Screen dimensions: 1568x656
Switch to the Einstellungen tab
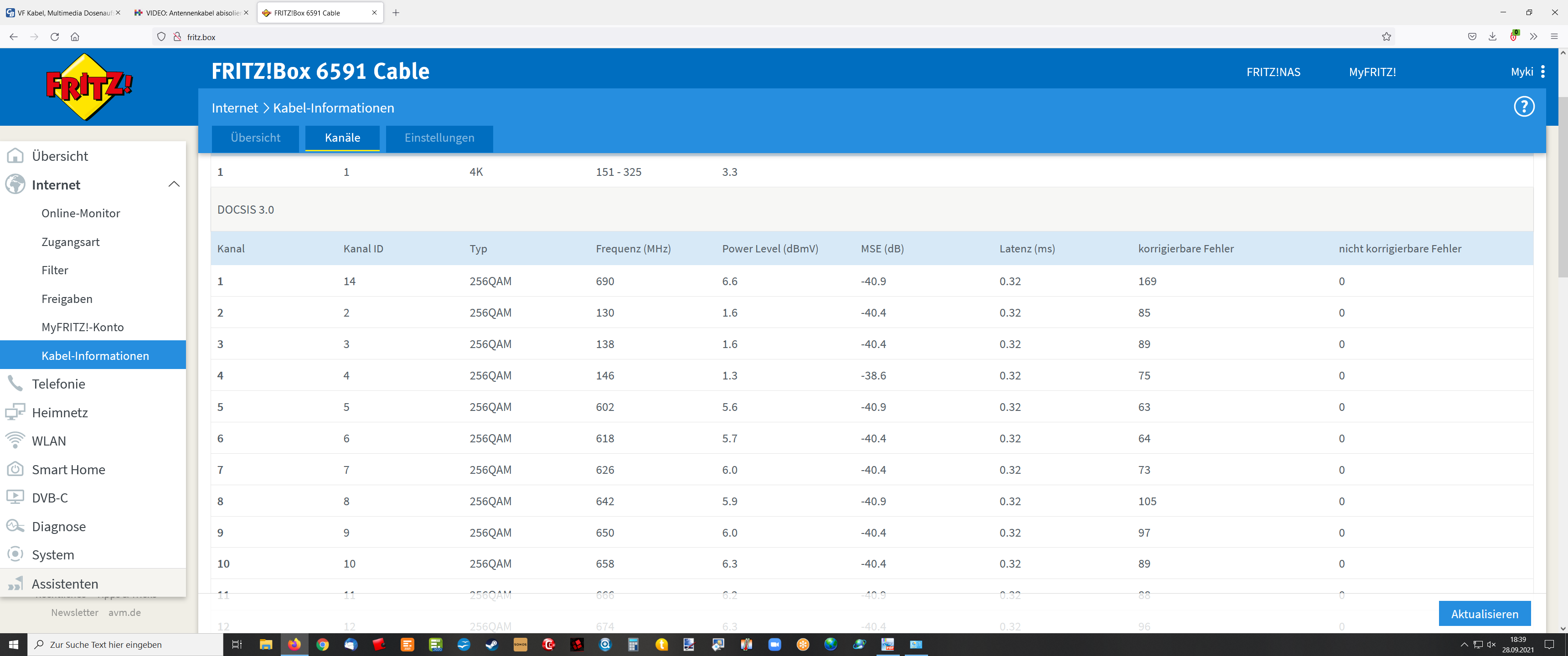point(439,138)
